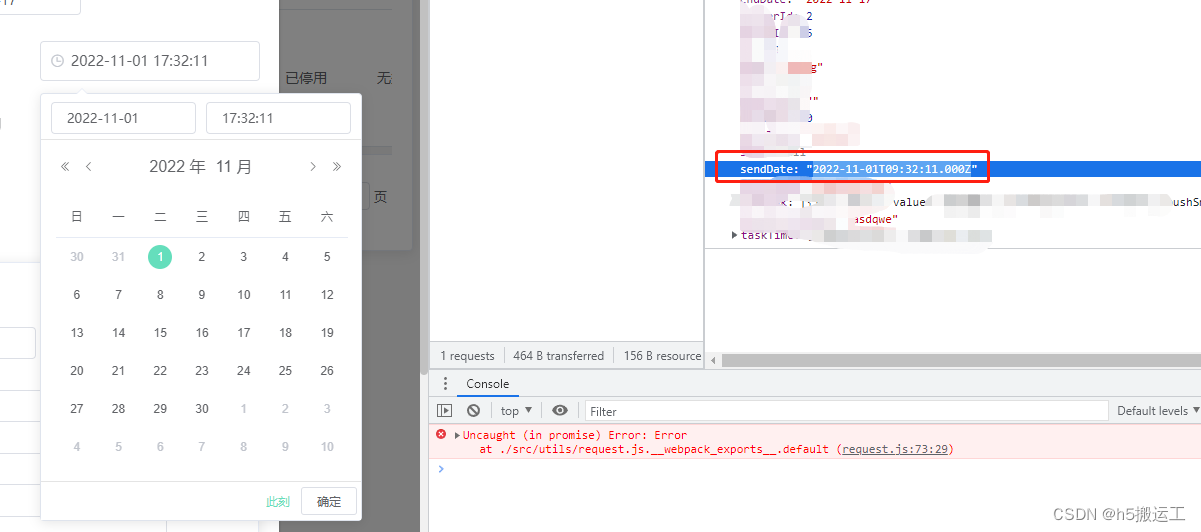Viewport: 1201px width, 532px height.
Task: Select October 30 in previous month row
Action: pos(77,257)
